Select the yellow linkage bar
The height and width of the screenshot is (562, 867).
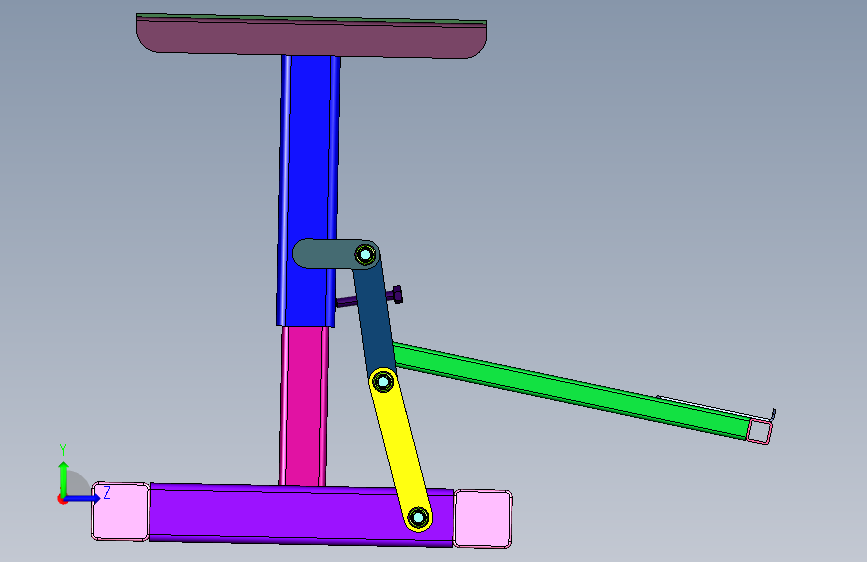tap(401, 449)
